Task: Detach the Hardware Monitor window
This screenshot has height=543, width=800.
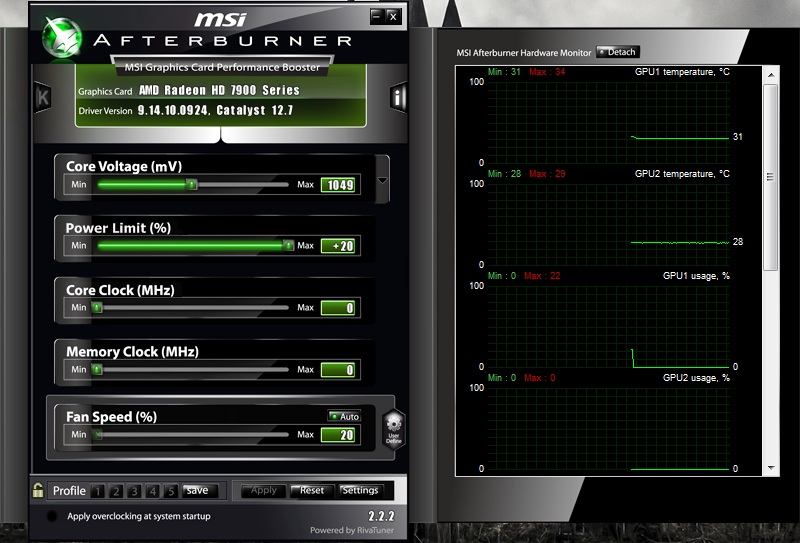Action: [x=617, y=52]
